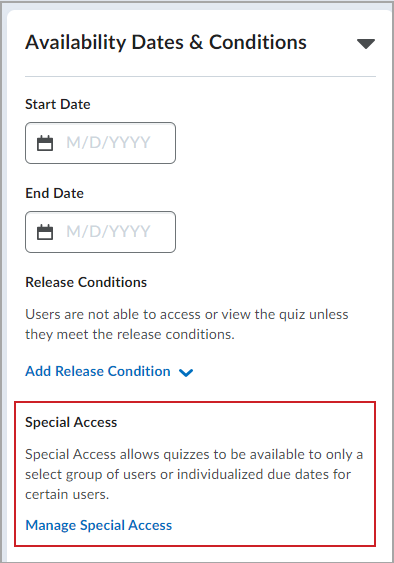Click the Special Access description paragraph

[194, 474]
